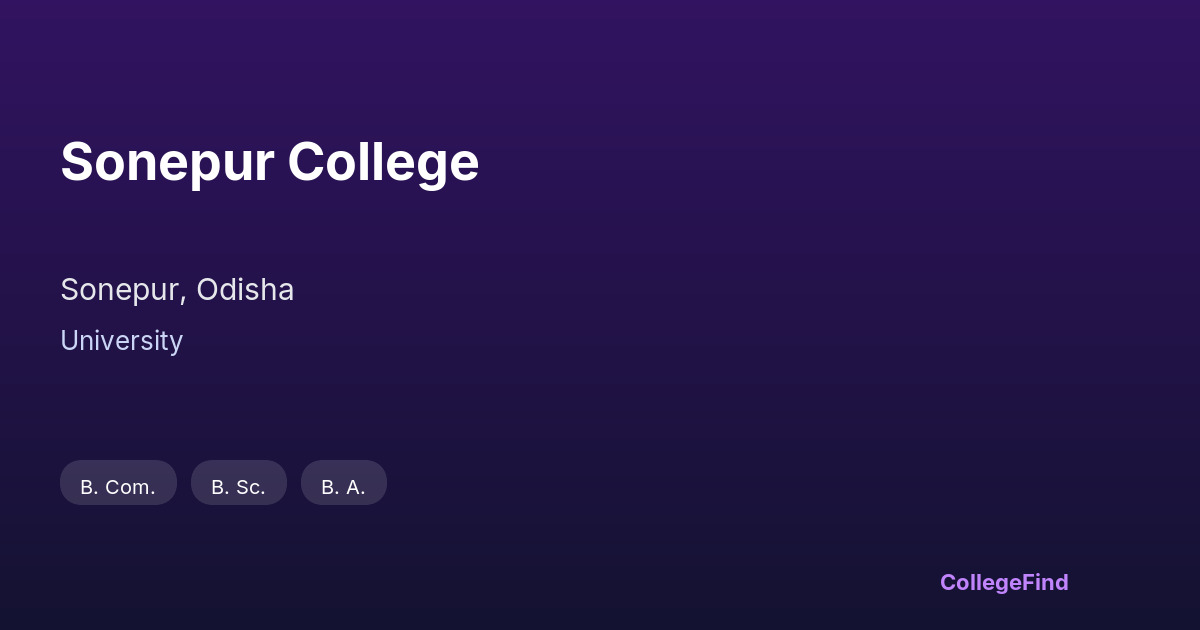Click the A. text inside the last tag
The height and width of the screenshot is (630, 1200).
point(356,487)
